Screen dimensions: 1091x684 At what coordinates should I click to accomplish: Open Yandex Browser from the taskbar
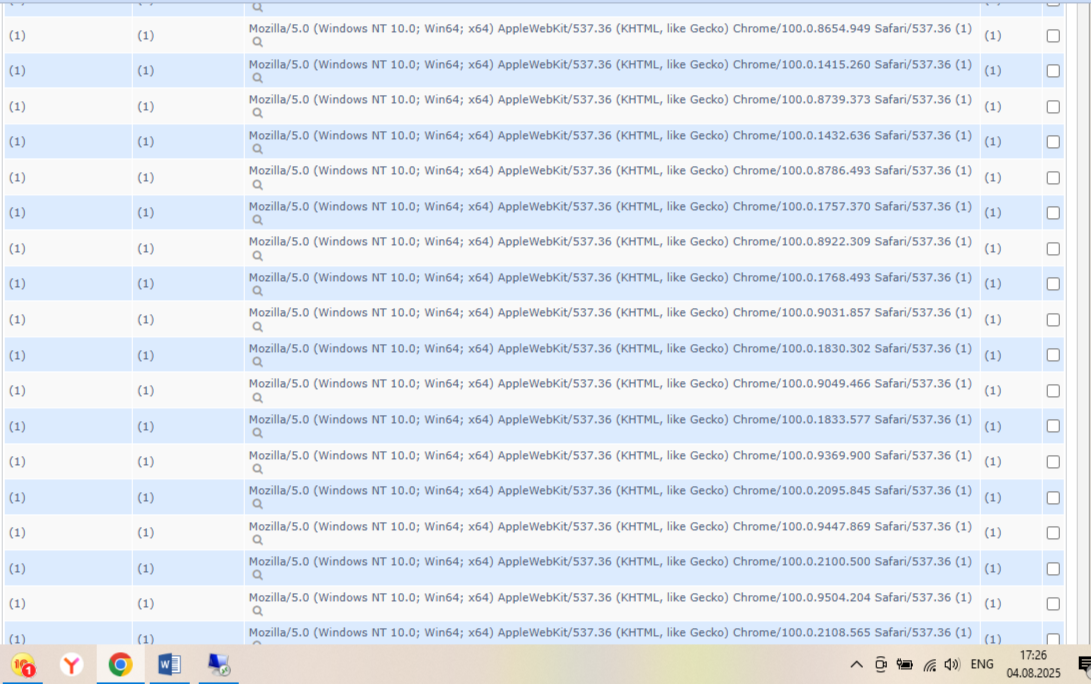(72, 665)
